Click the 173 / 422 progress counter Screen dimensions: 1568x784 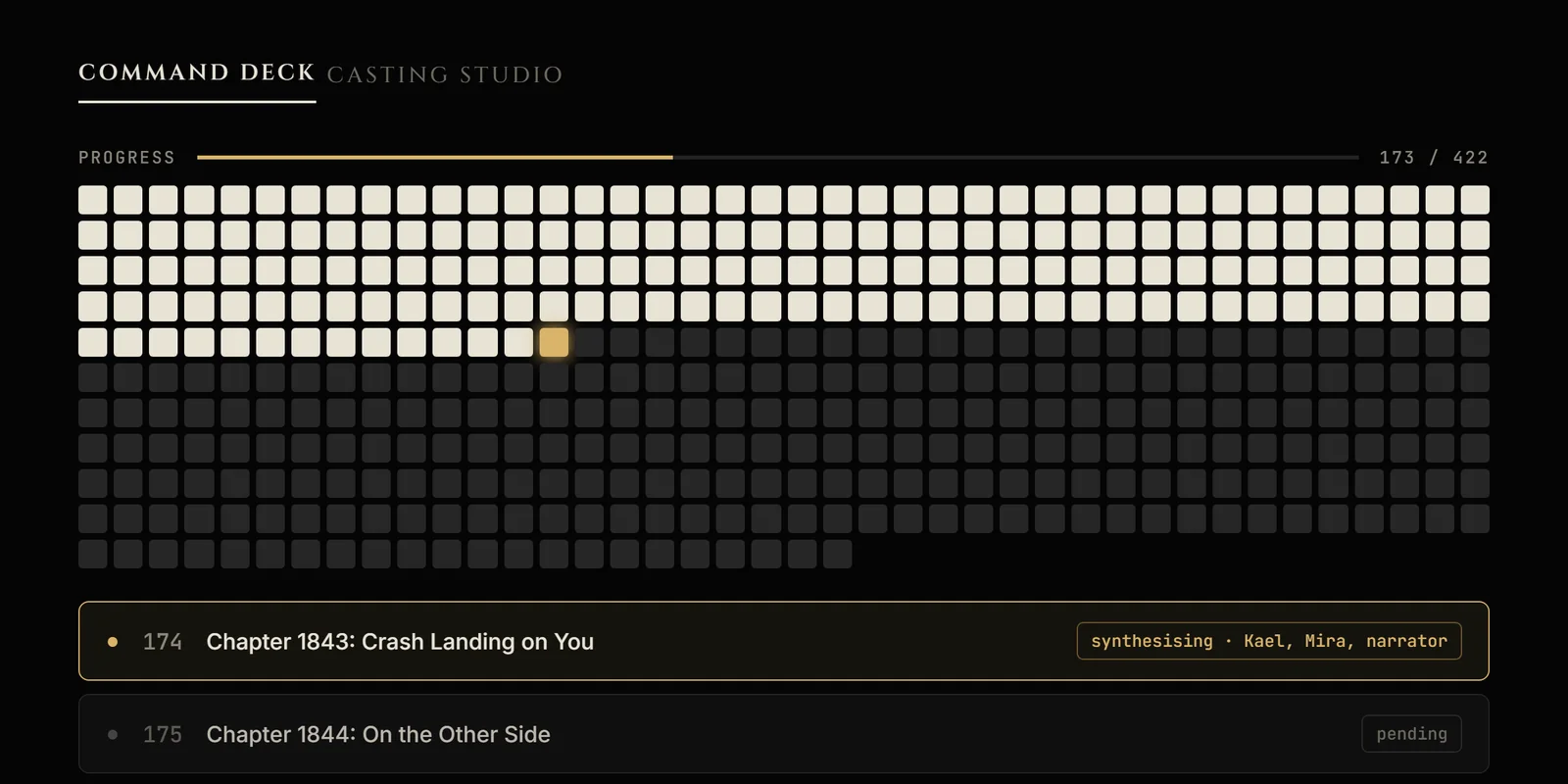click(1434, 158)
